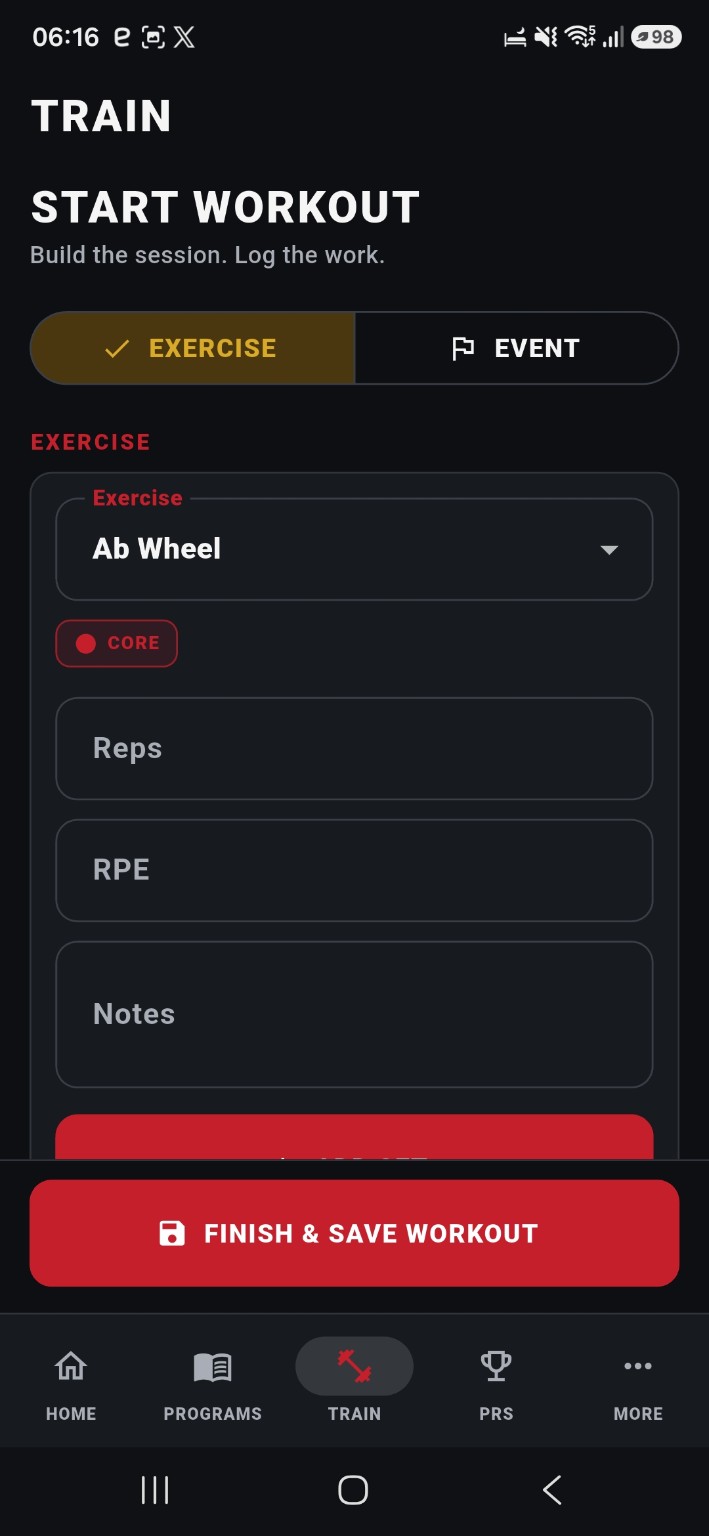Tap the flag icon beside Event
Image resolution: width=709 pixels, height=1536 pixels.
click(463, 348)
